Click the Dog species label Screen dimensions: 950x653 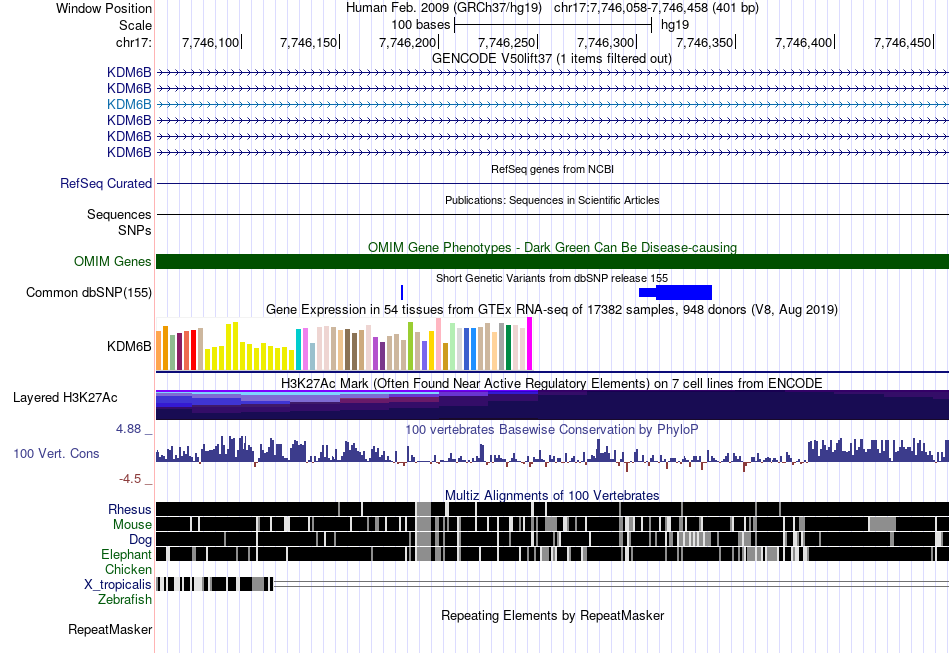(140, 540)
